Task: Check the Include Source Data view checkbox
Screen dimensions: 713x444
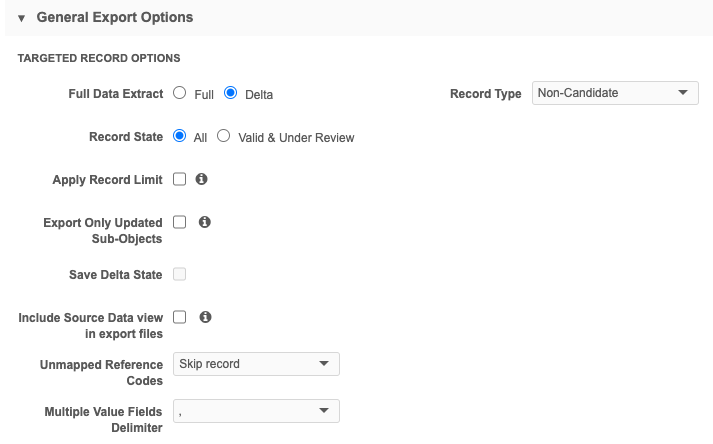Action: click(x=180, y=317)
